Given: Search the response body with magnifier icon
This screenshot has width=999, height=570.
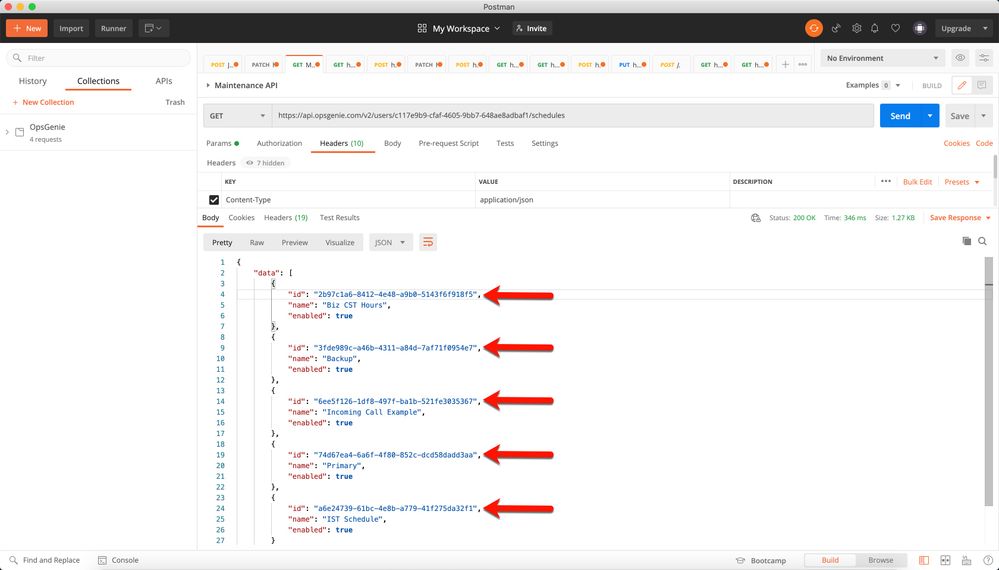Looking at the screenshot, I should point(982,241).
